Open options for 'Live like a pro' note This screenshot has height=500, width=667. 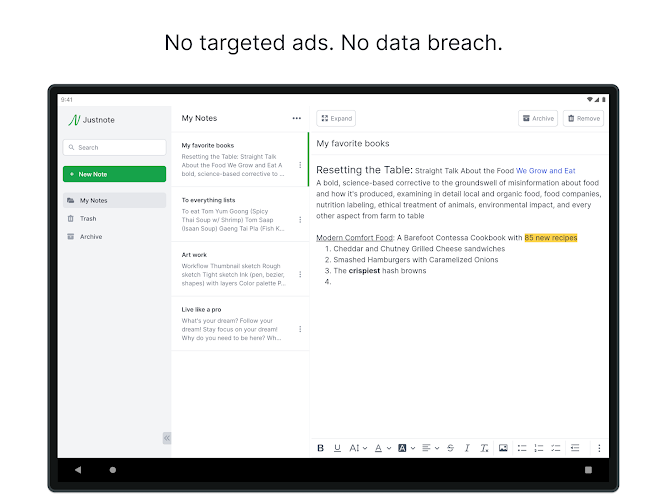pyautogui.click(x=300, y=329)
